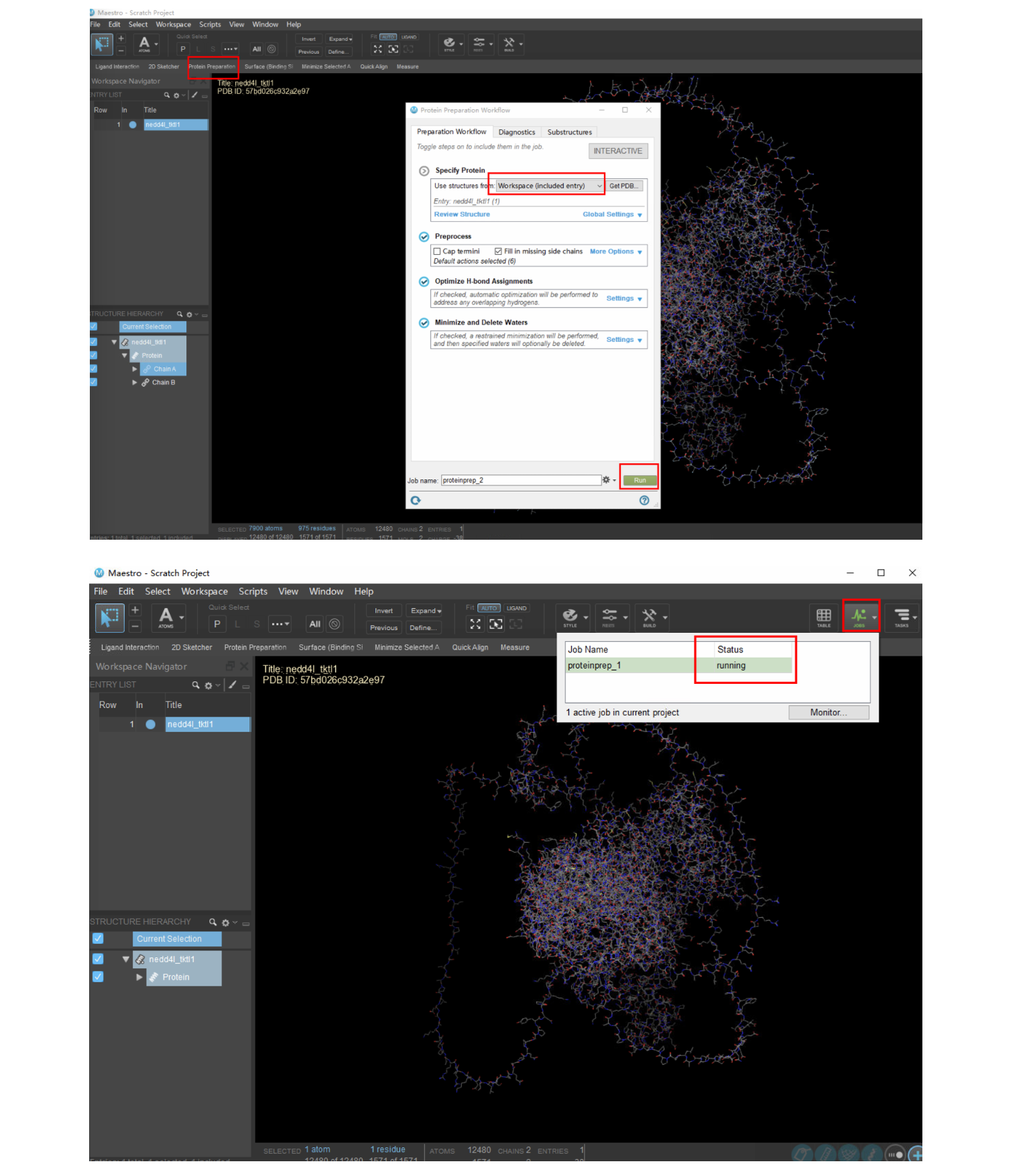Toggle Current Selection checkbox in lower window hierarchy

98,939
